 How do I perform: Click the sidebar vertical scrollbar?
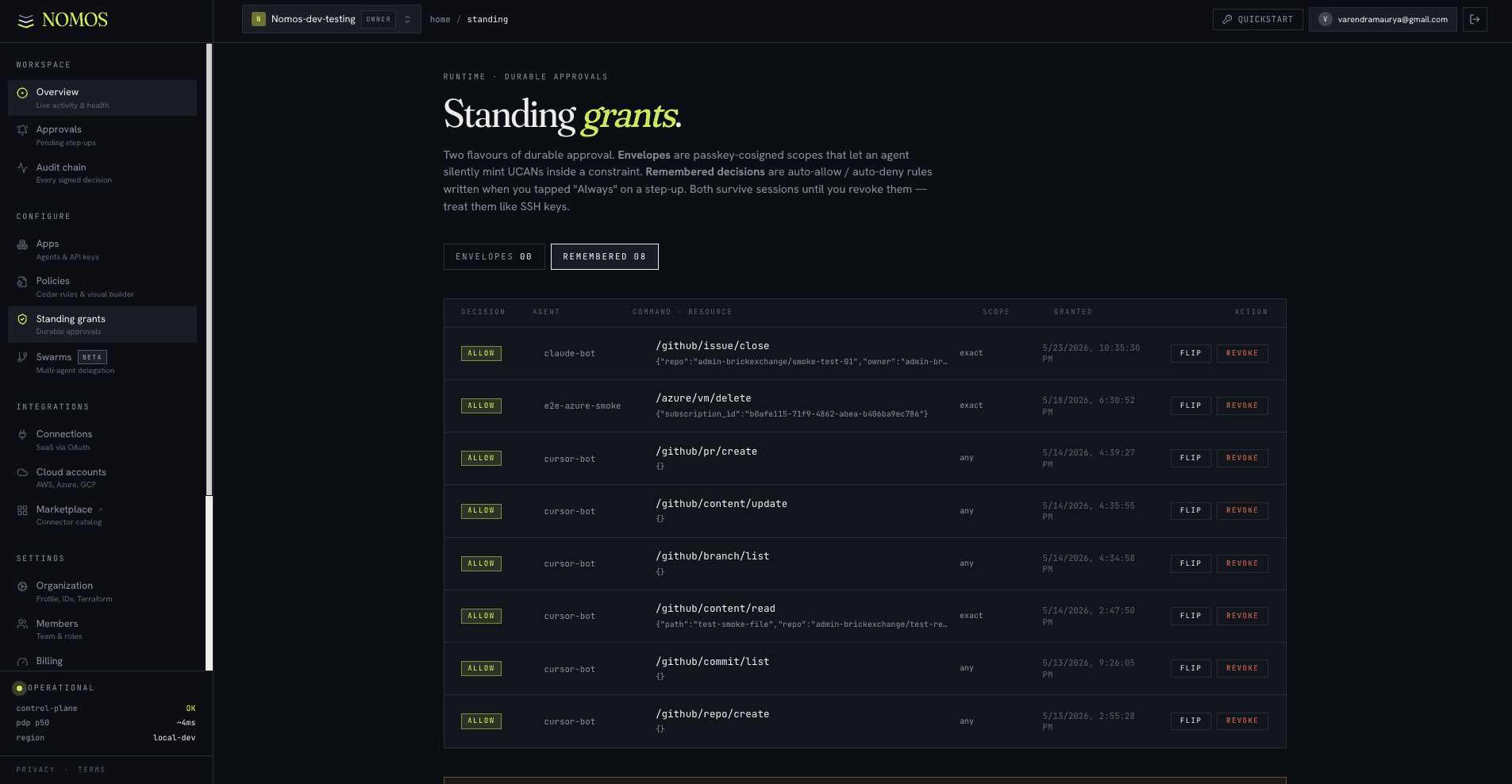coord(209,270)
